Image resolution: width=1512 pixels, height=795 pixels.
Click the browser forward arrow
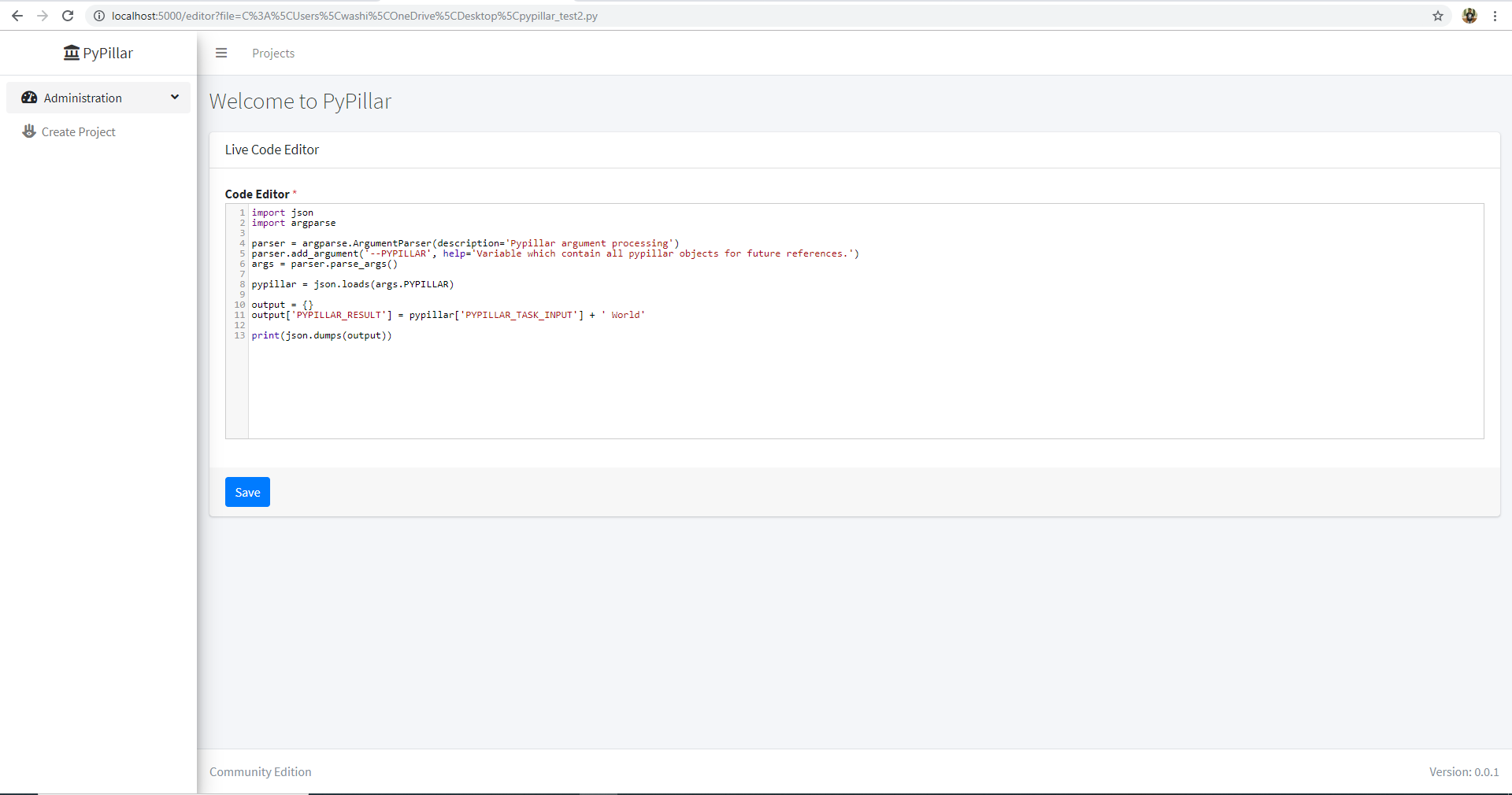tap(43, 16)
